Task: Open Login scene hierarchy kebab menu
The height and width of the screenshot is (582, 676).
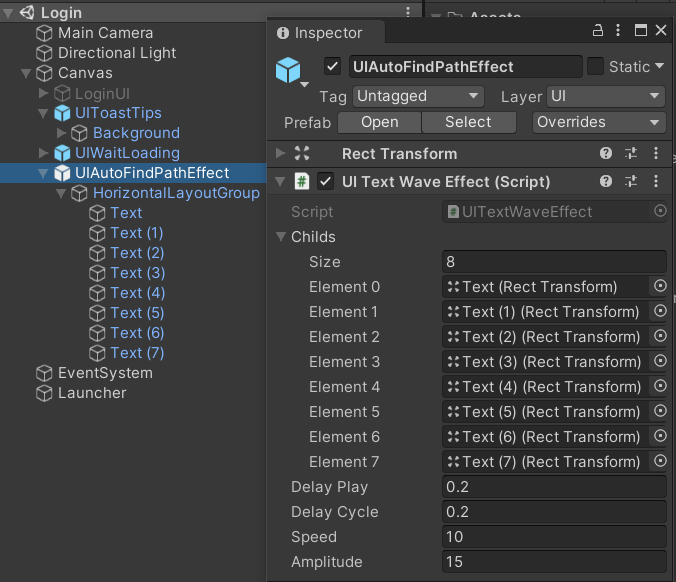Action: click(x=407, y=13)
